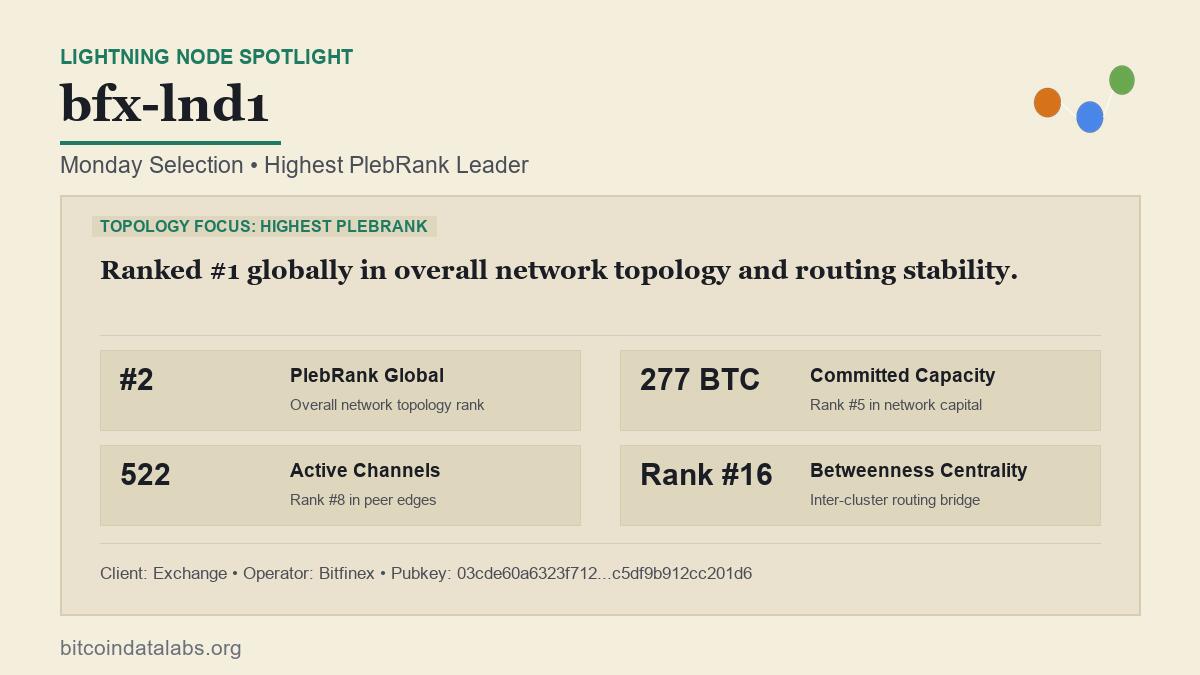Select the Betweenness Centrality label

[x=918, y=471]
